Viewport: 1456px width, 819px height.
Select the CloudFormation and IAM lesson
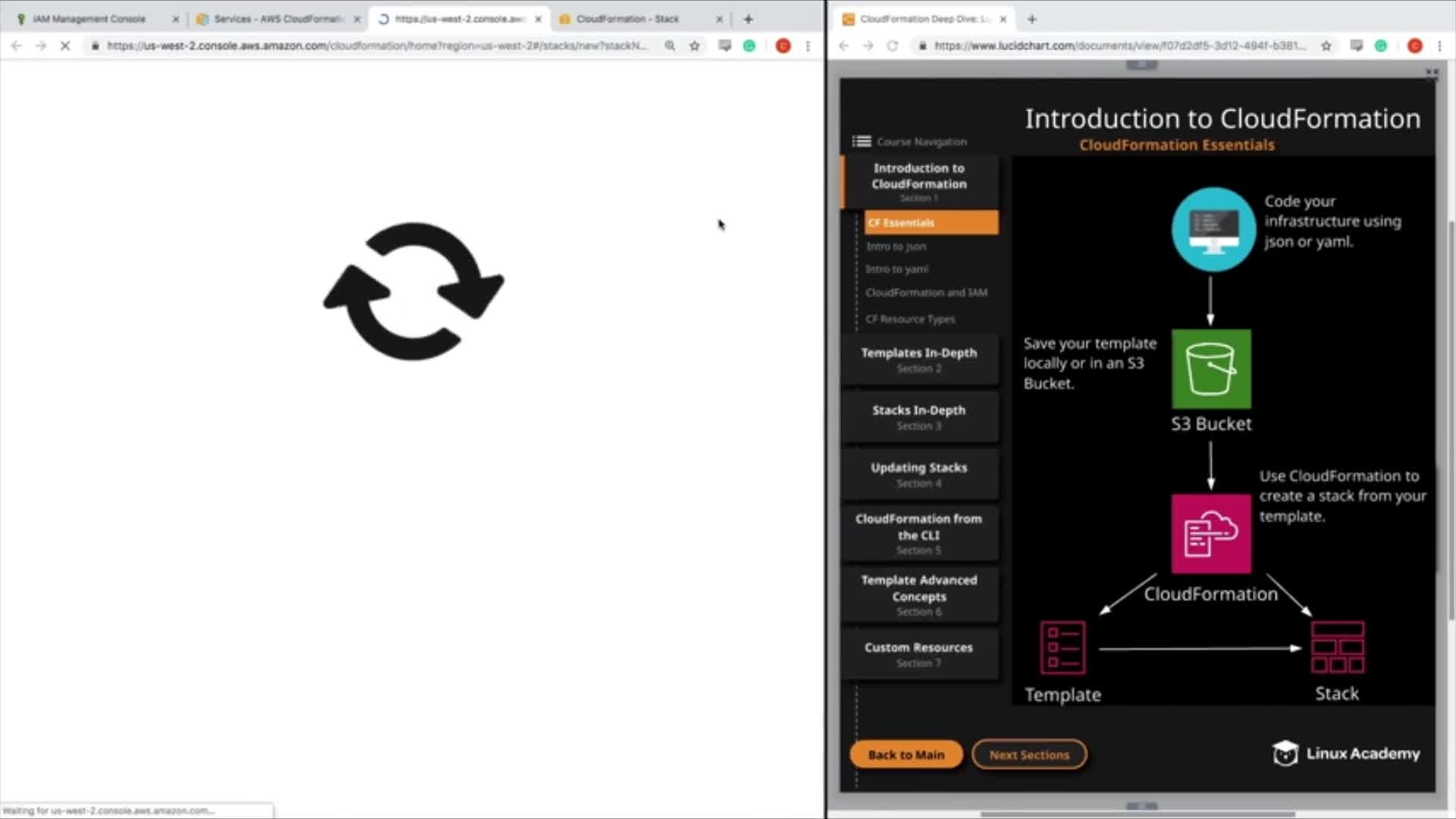tap(926, 293)
